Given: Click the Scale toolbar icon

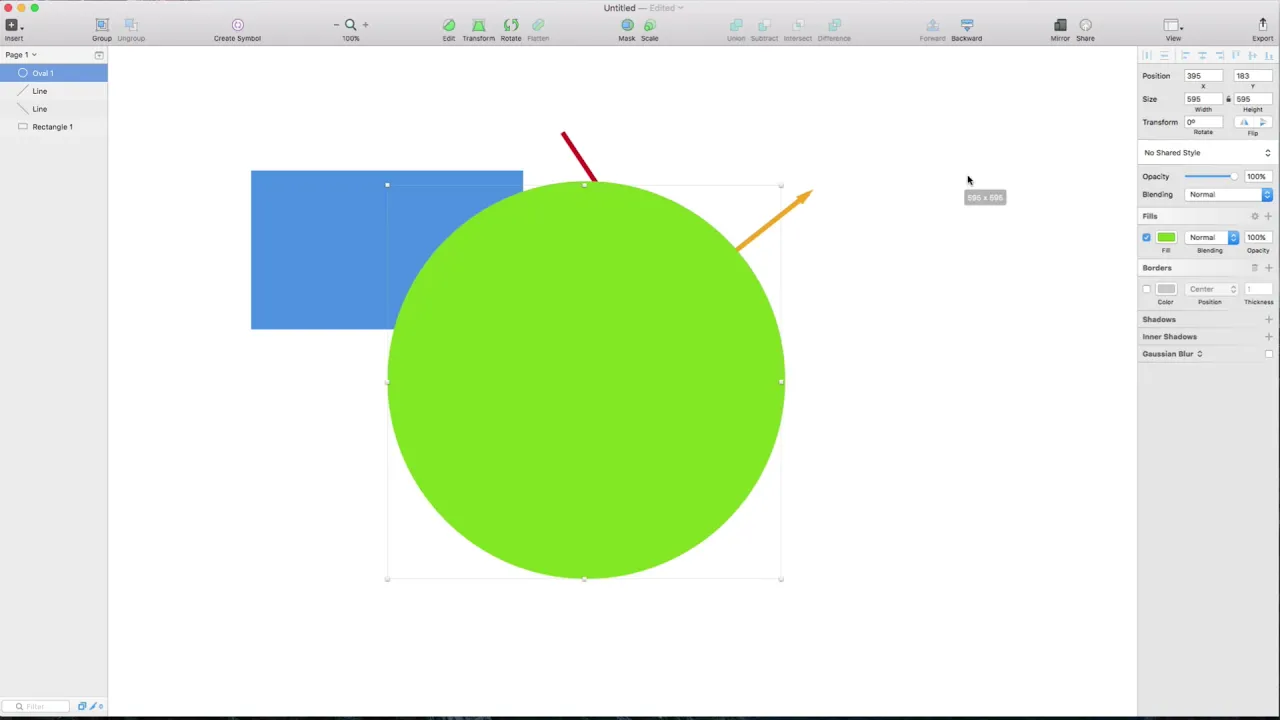Looking at the screenshot, I should (x=650, y=25).
